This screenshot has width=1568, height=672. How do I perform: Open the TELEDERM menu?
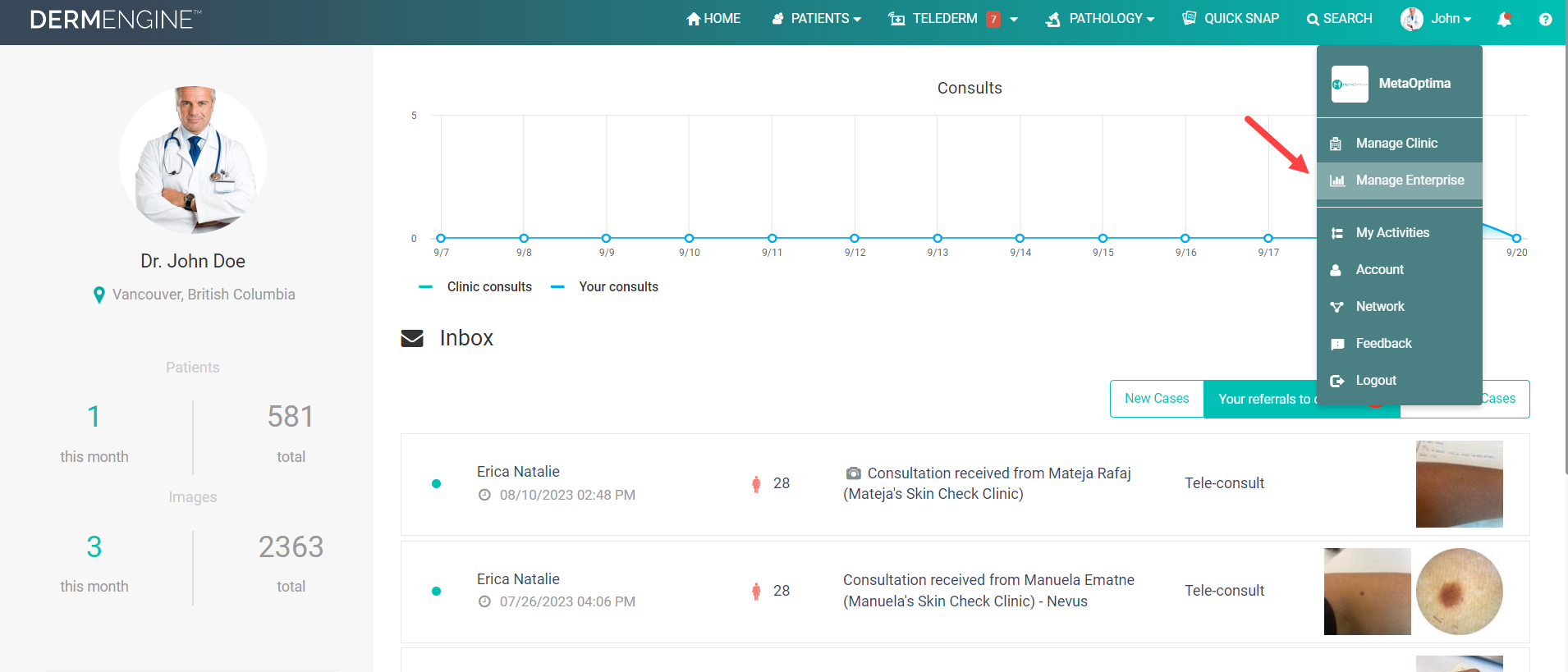click(x=934, y=18)
